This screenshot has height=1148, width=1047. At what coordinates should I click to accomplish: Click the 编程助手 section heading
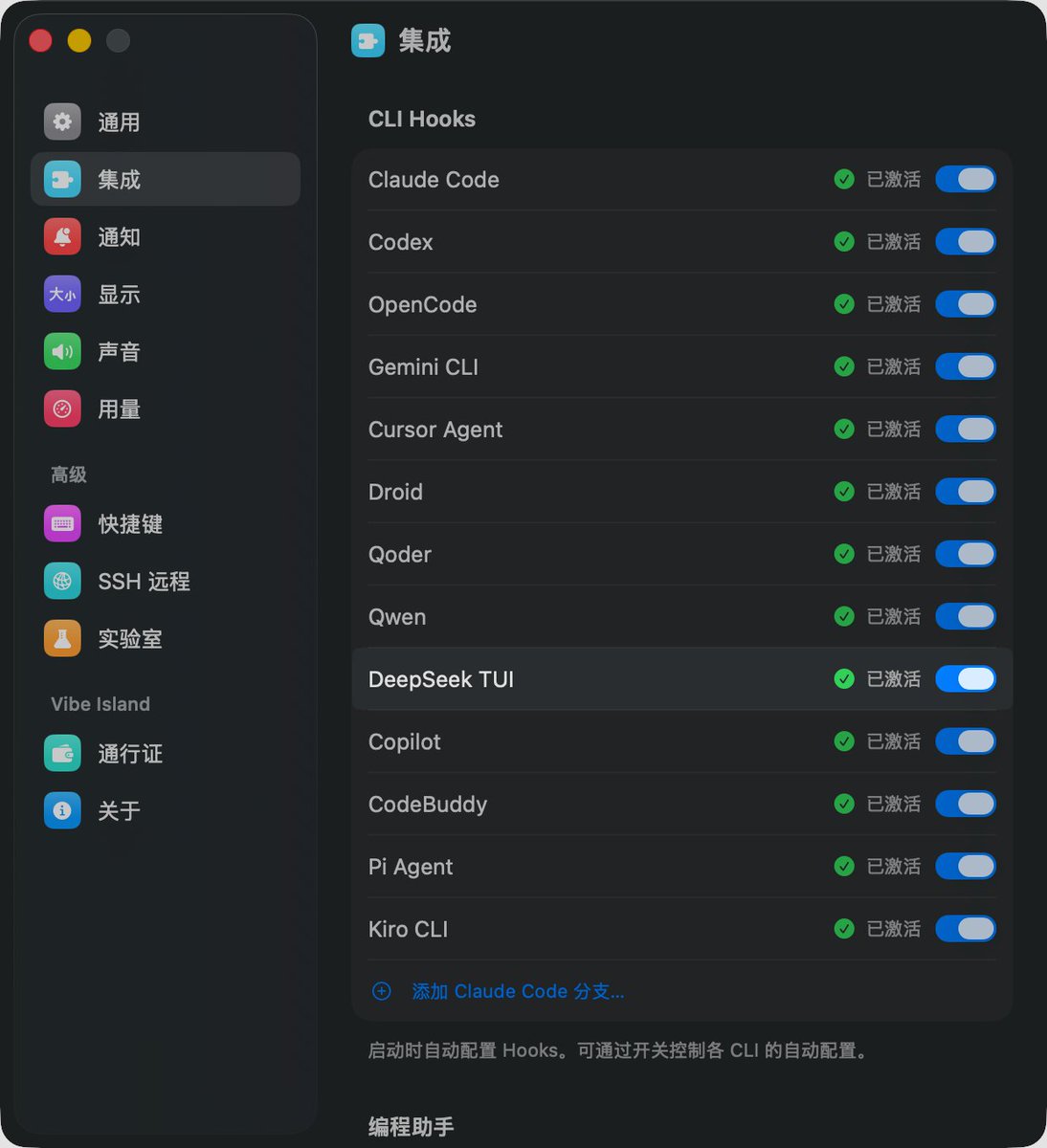pyautogui.click(x=411, y=1127)
